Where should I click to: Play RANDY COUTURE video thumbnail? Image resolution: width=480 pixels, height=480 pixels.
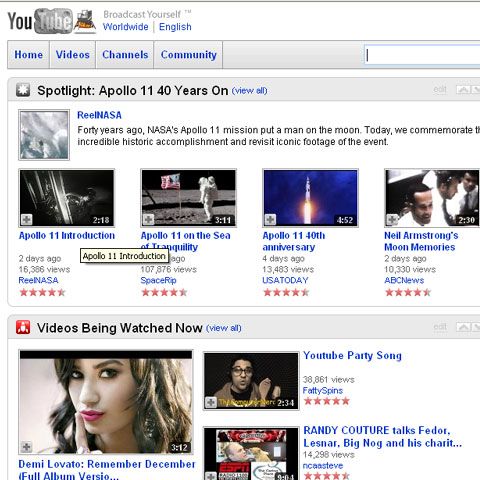click(x=251, y=454)
